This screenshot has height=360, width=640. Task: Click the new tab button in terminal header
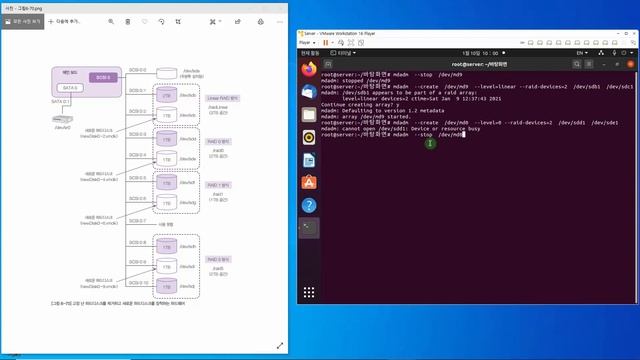(x=328, y=64)
